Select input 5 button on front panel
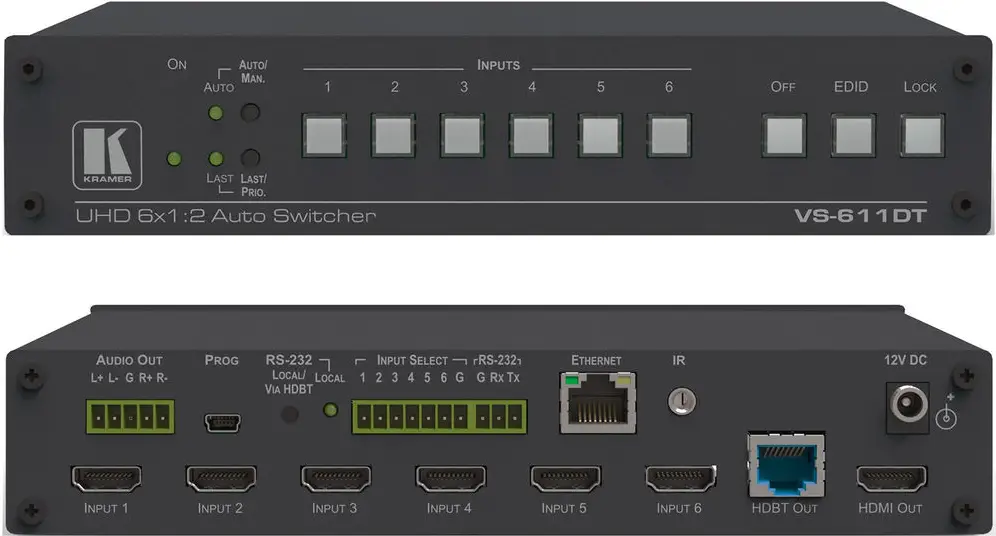996x536 pixels. (600, 136)
